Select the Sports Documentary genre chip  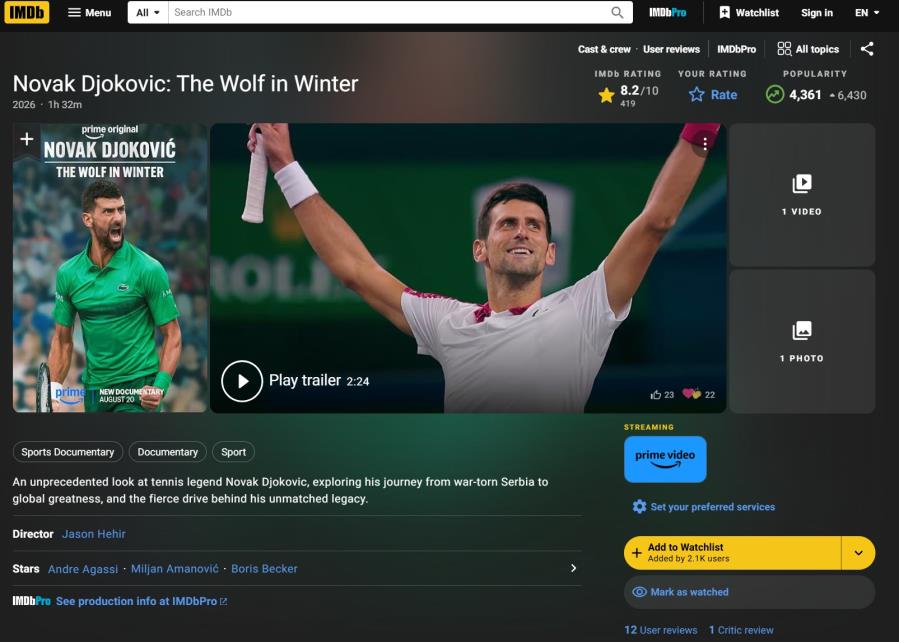tap(68, 452)
